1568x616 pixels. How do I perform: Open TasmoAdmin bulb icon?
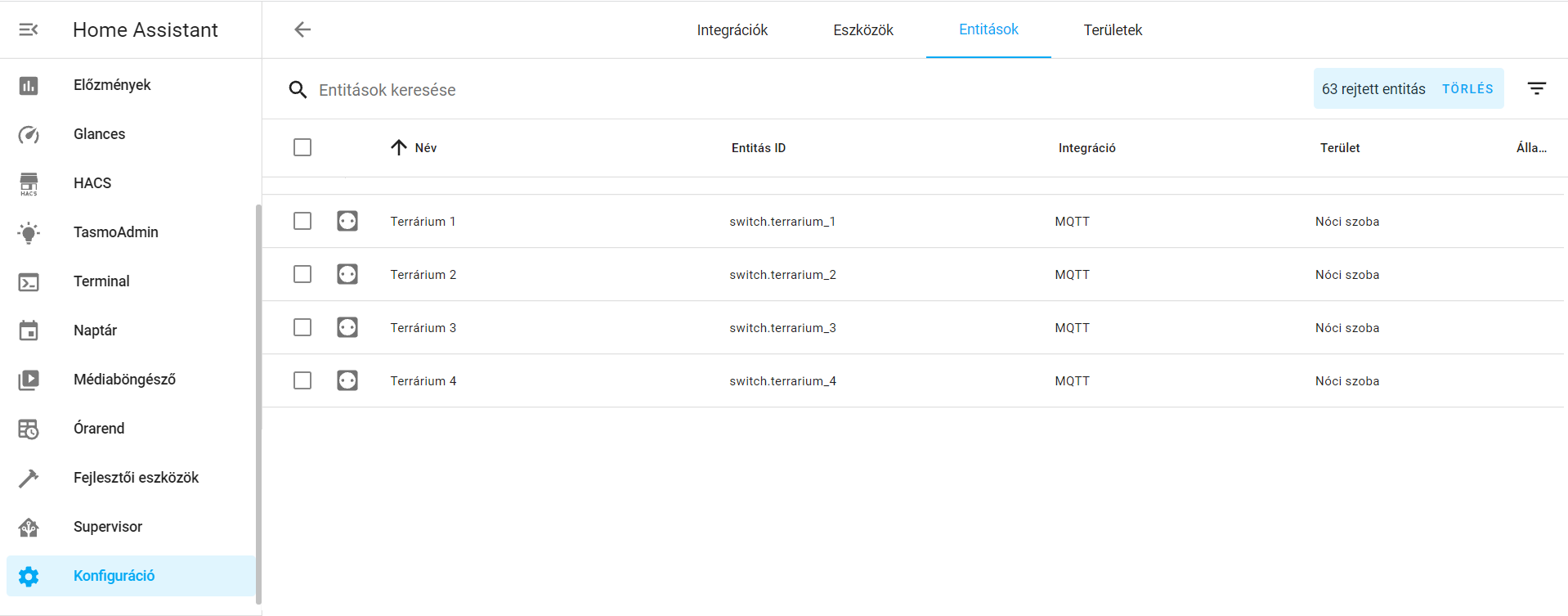tap(29, 232)
